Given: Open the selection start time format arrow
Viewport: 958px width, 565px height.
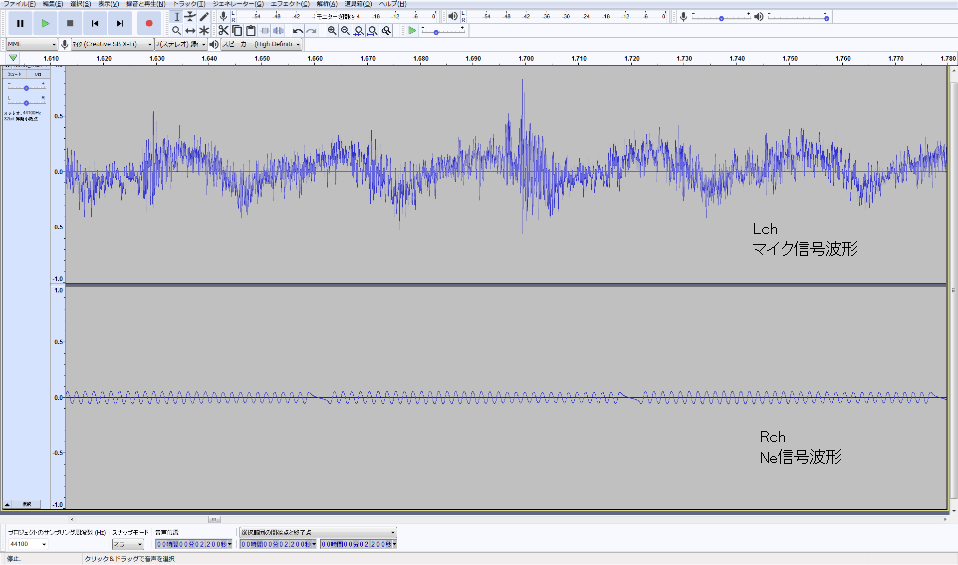Looking at the screenshot, I should point(314,544).
